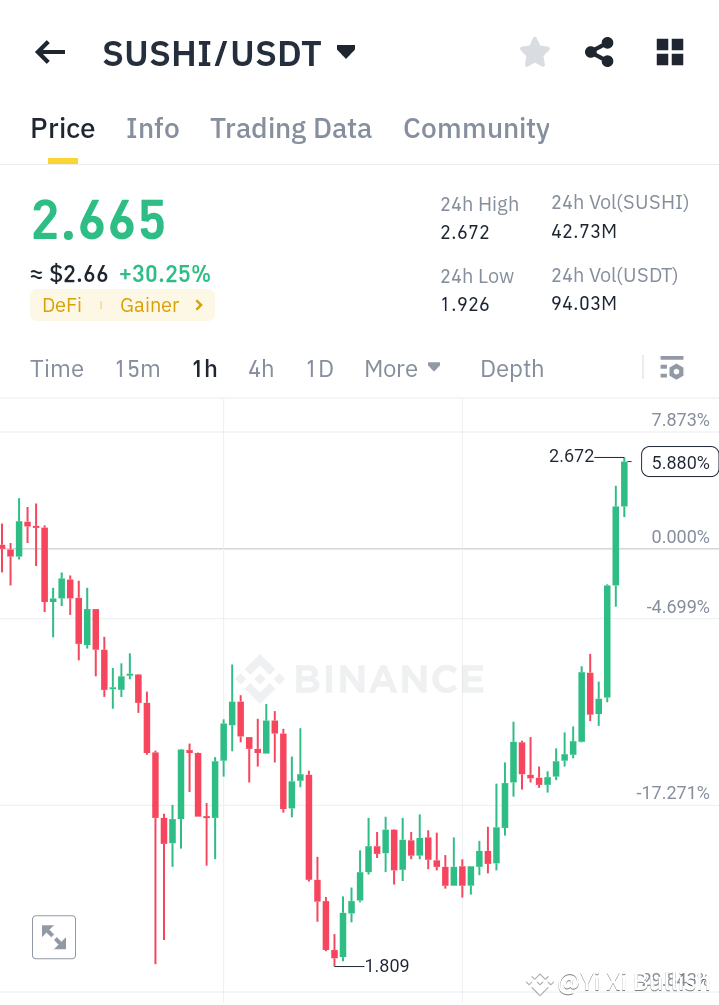Expand chart to fullscreen with arrows icon
Image resolution: width=719 pixels, height=1005 pixels.
point(53,937)
